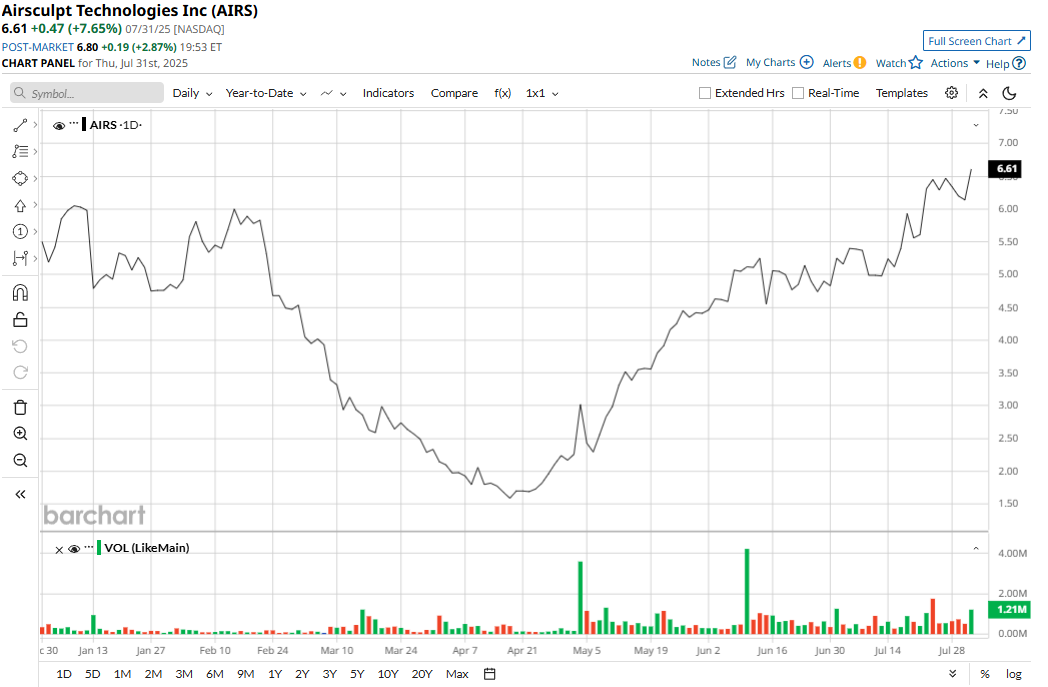Open the custom date range calendar
The image size is (1048, 687).
(x=490, y=674)
